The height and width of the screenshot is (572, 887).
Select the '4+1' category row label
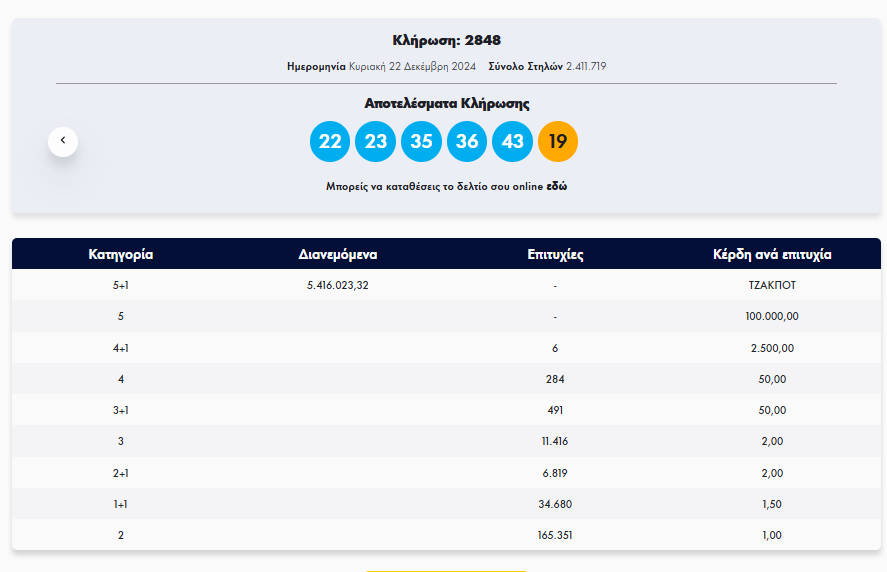pos(120,348)
